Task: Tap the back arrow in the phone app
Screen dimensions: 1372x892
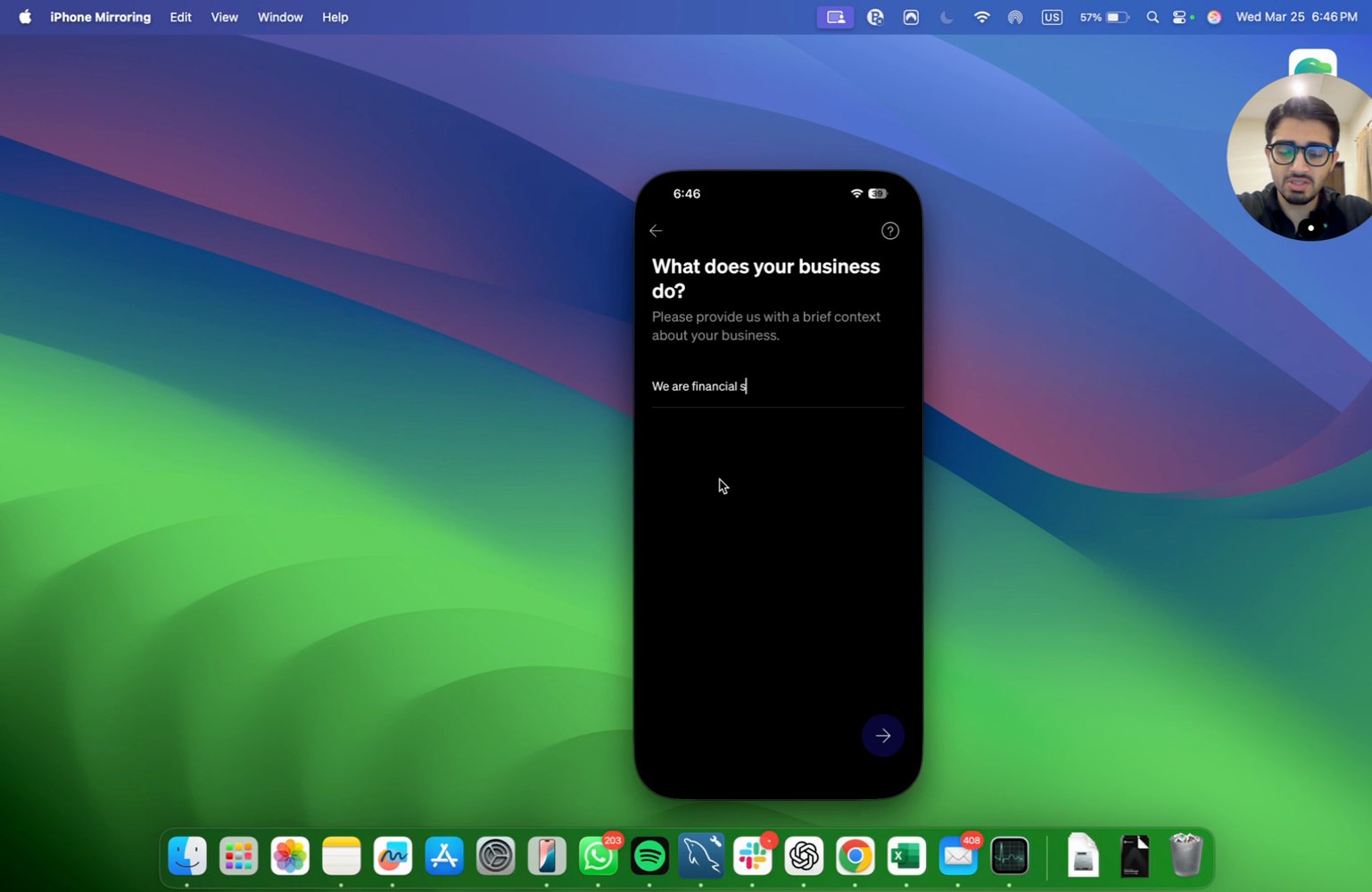Action: tap(656, 231)
